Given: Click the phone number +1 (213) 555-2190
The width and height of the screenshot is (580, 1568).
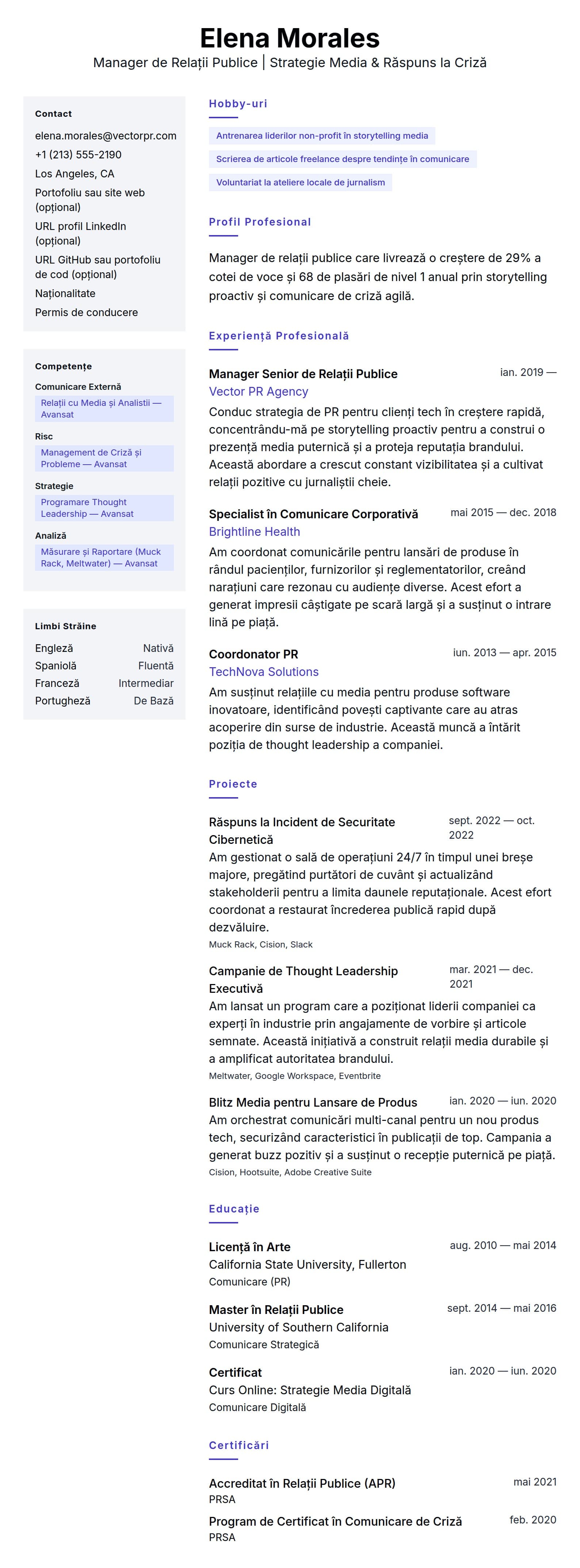Looking at the screenshot, I should click(78, 155).
